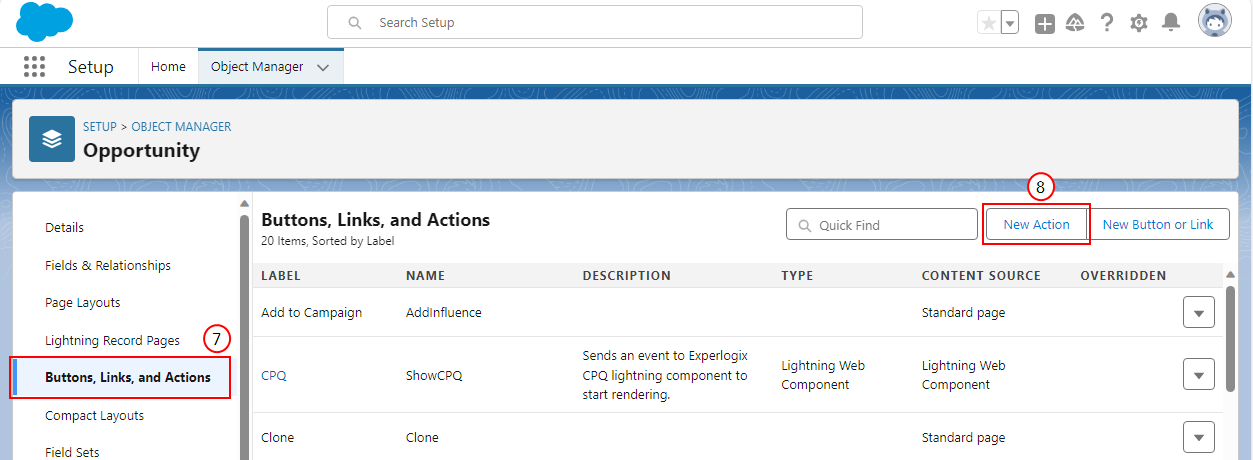Click the New Action button
The height and width of the screenshot is (460, 1253).
pos(1037,225)
